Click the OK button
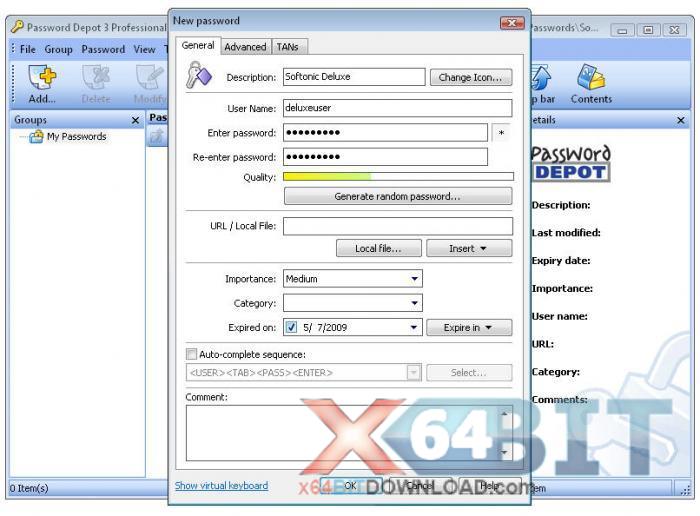This screenshot has width=700, height=516. pyautogui.click(x=351, y=486)
